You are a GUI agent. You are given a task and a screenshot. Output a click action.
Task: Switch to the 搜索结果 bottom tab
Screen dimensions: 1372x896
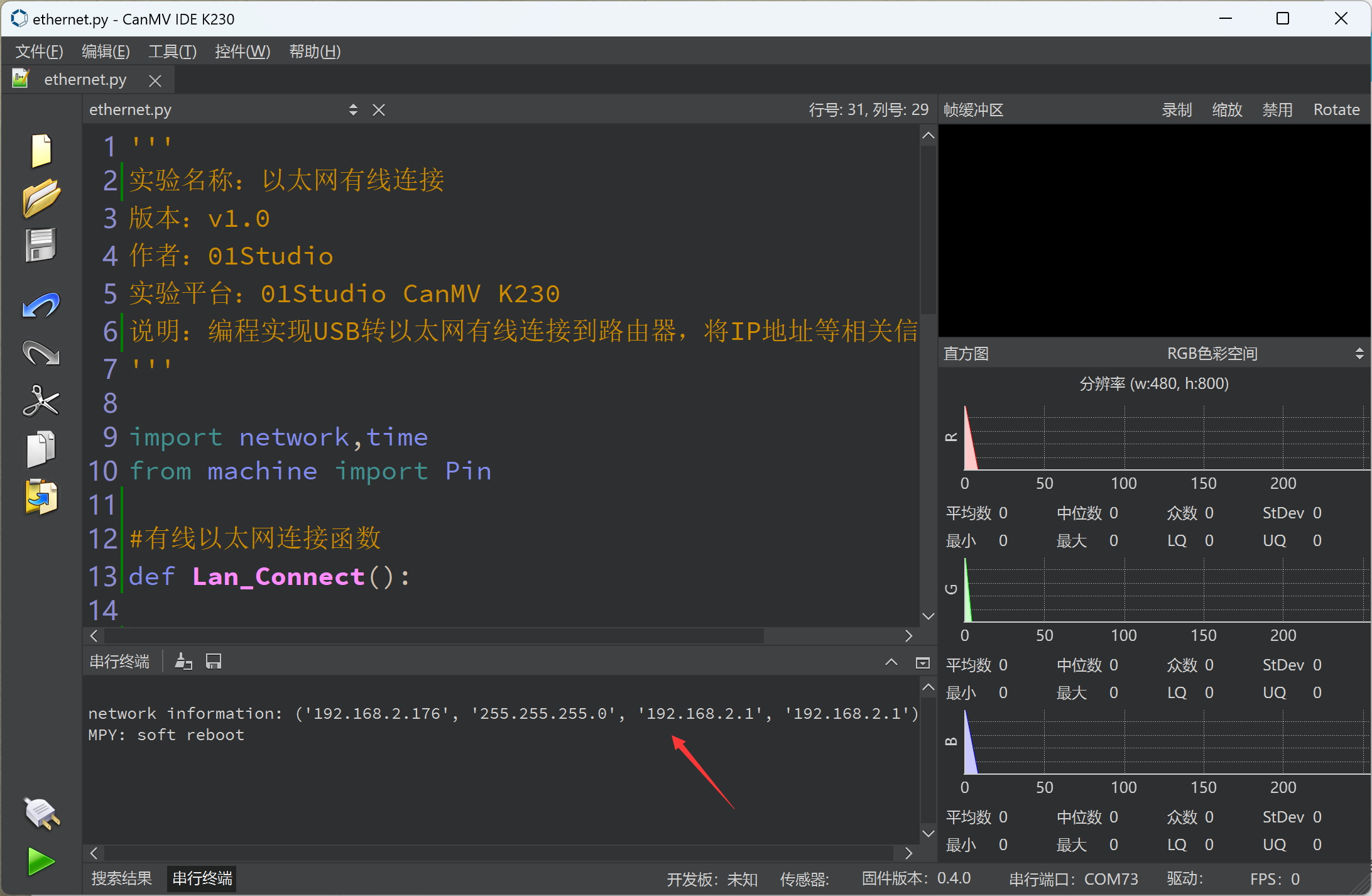point(122,878)
